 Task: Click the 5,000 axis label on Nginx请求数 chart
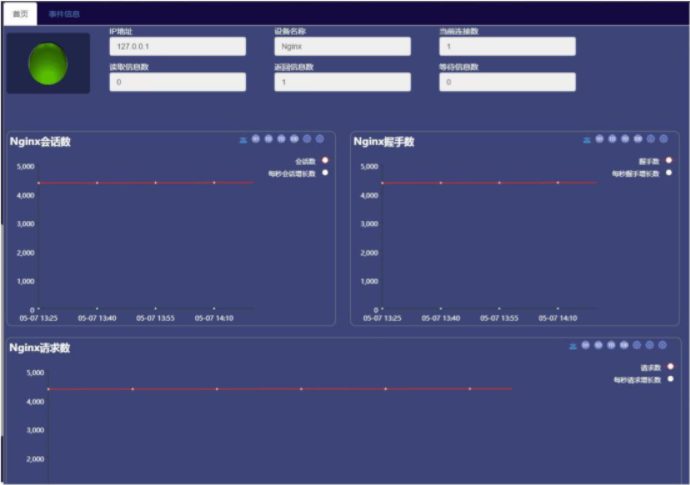pyautogui.click(x=35, y=373)
